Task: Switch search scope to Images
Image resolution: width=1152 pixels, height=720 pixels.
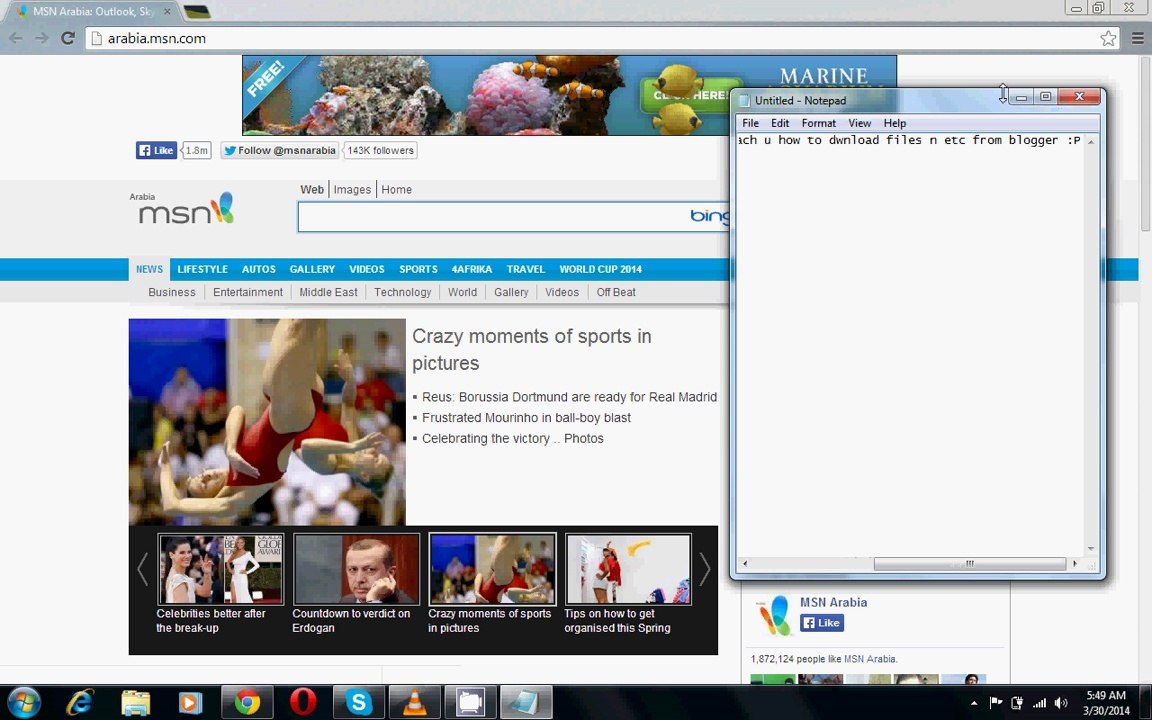Action: coord(352,189)
